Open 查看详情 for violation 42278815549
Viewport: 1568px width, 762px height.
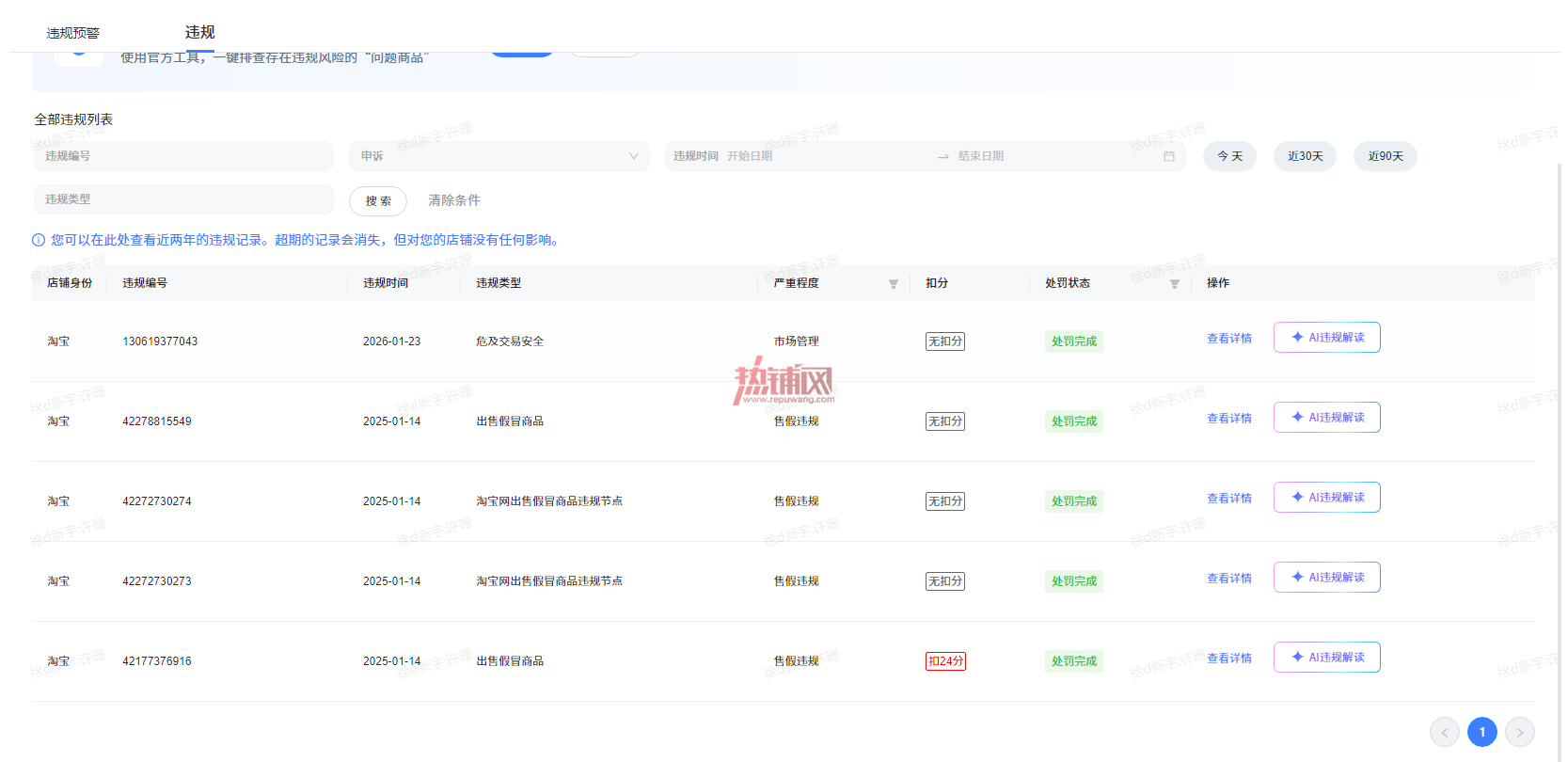[x=1229, y=419]
